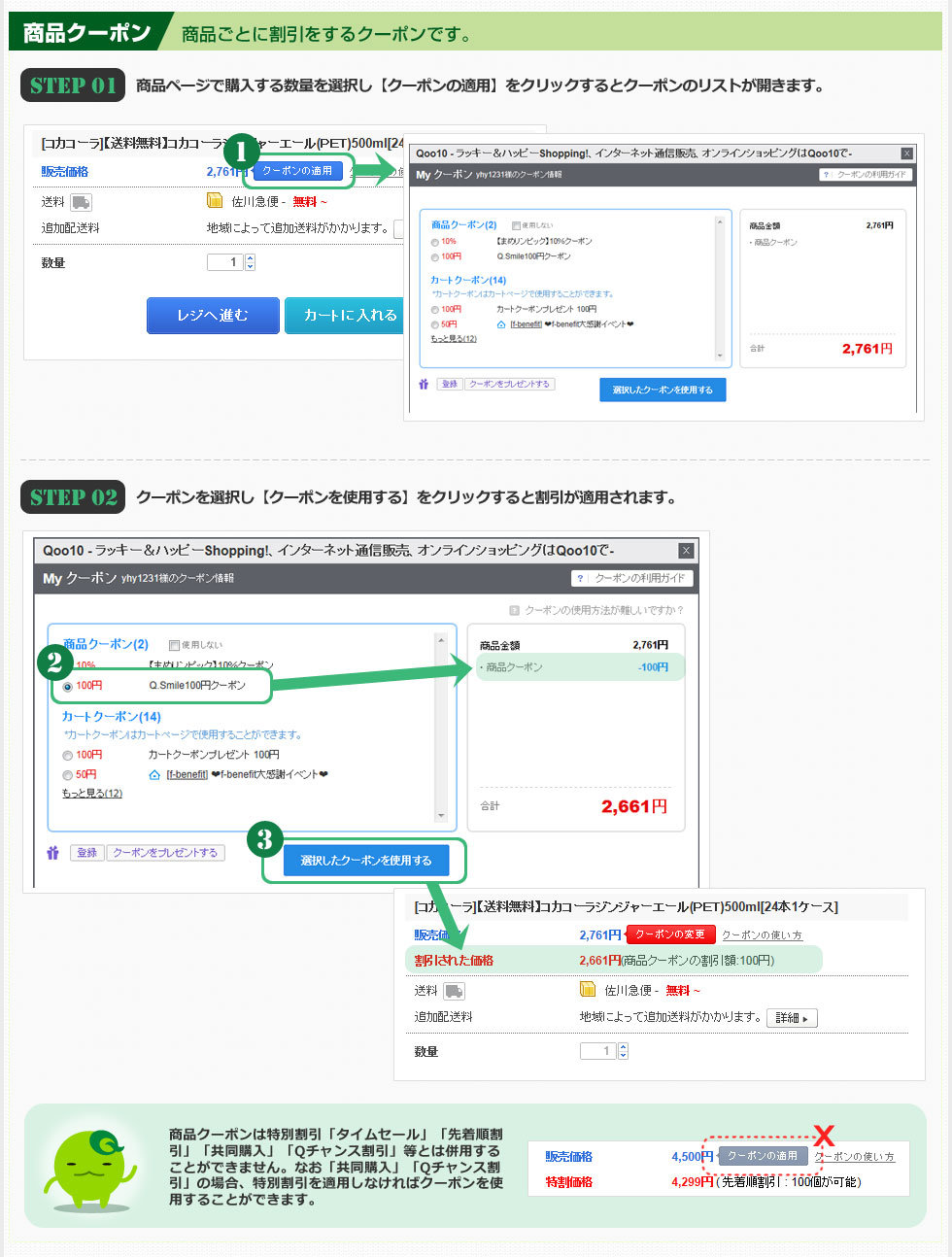The image size is (952, 1257).
Task: Click the blue クーポンの適用 button in STEP 01
Action: (x=297, y=171)
